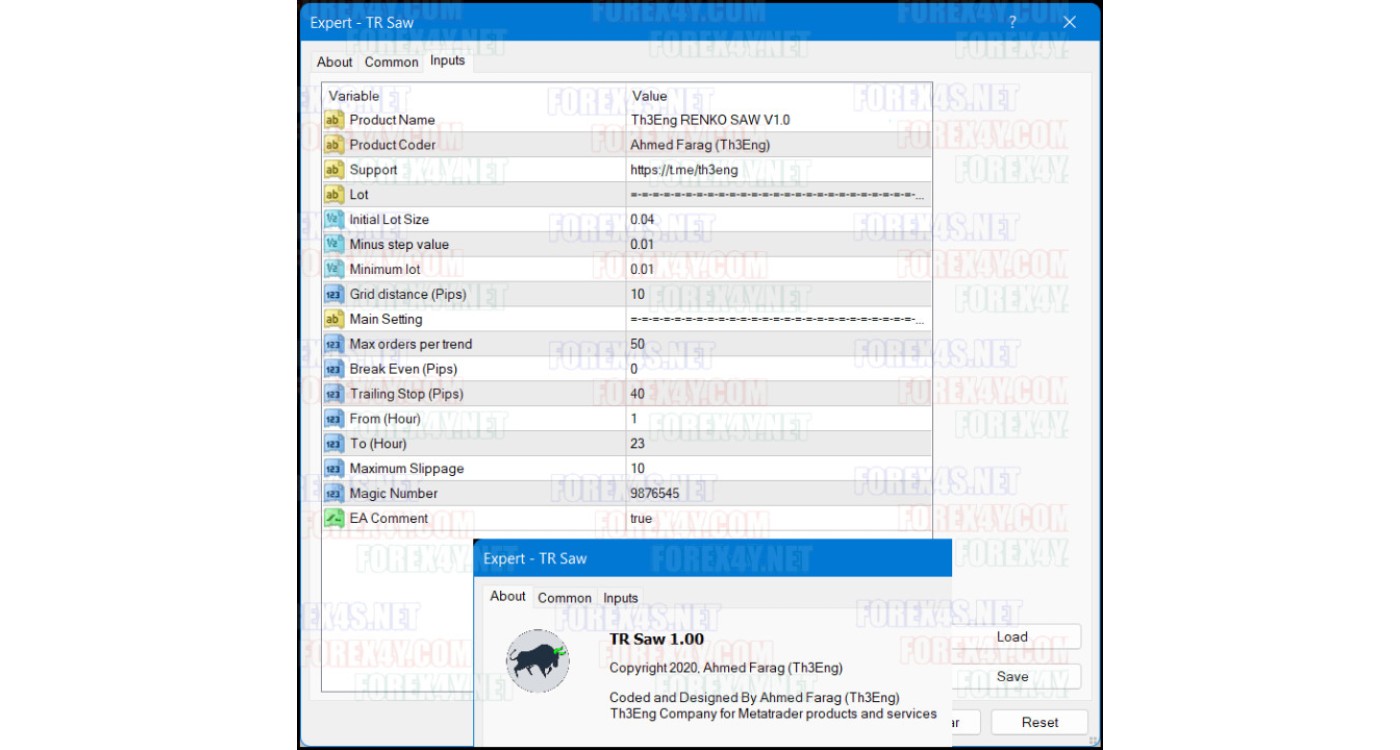
Task: Select the Inputs tab in lower dialog
Action: (x=620, y=598)
